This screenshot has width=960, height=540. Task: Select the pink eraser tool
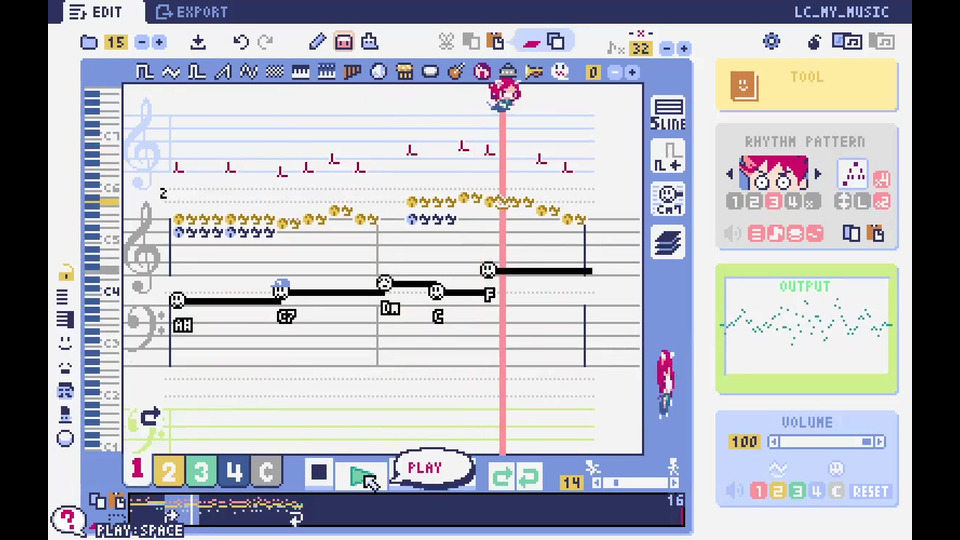point(343,42)
